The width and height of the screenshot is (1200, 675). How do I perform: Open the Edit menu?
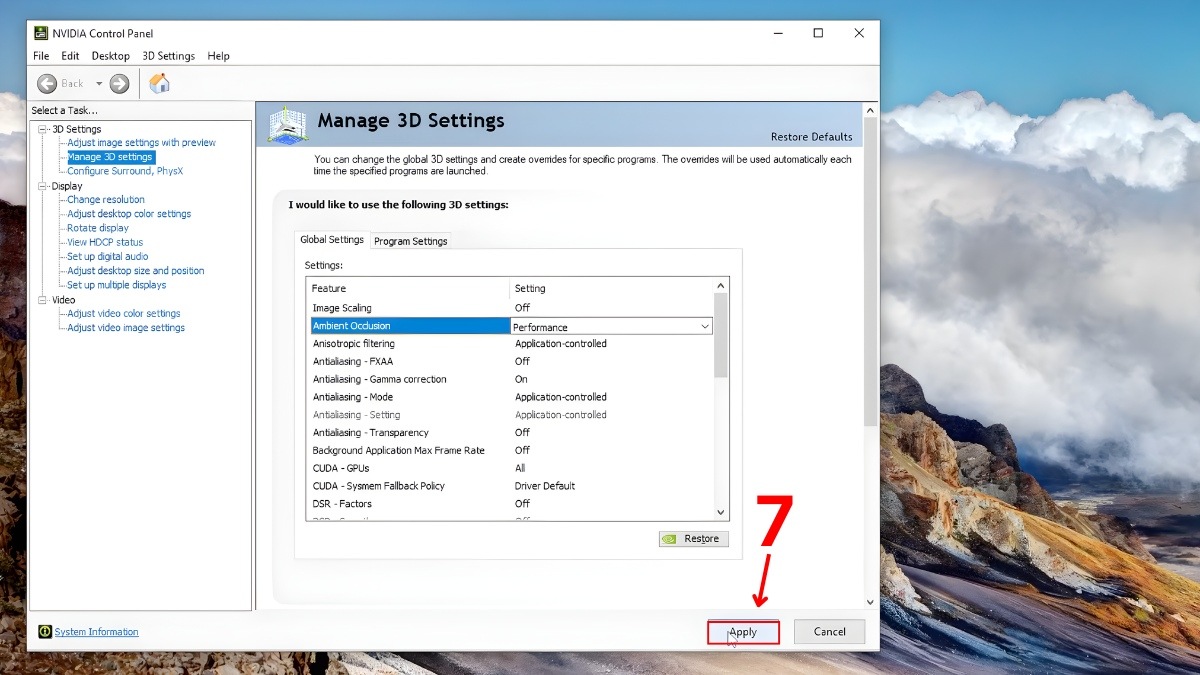[x=70, y=56]
